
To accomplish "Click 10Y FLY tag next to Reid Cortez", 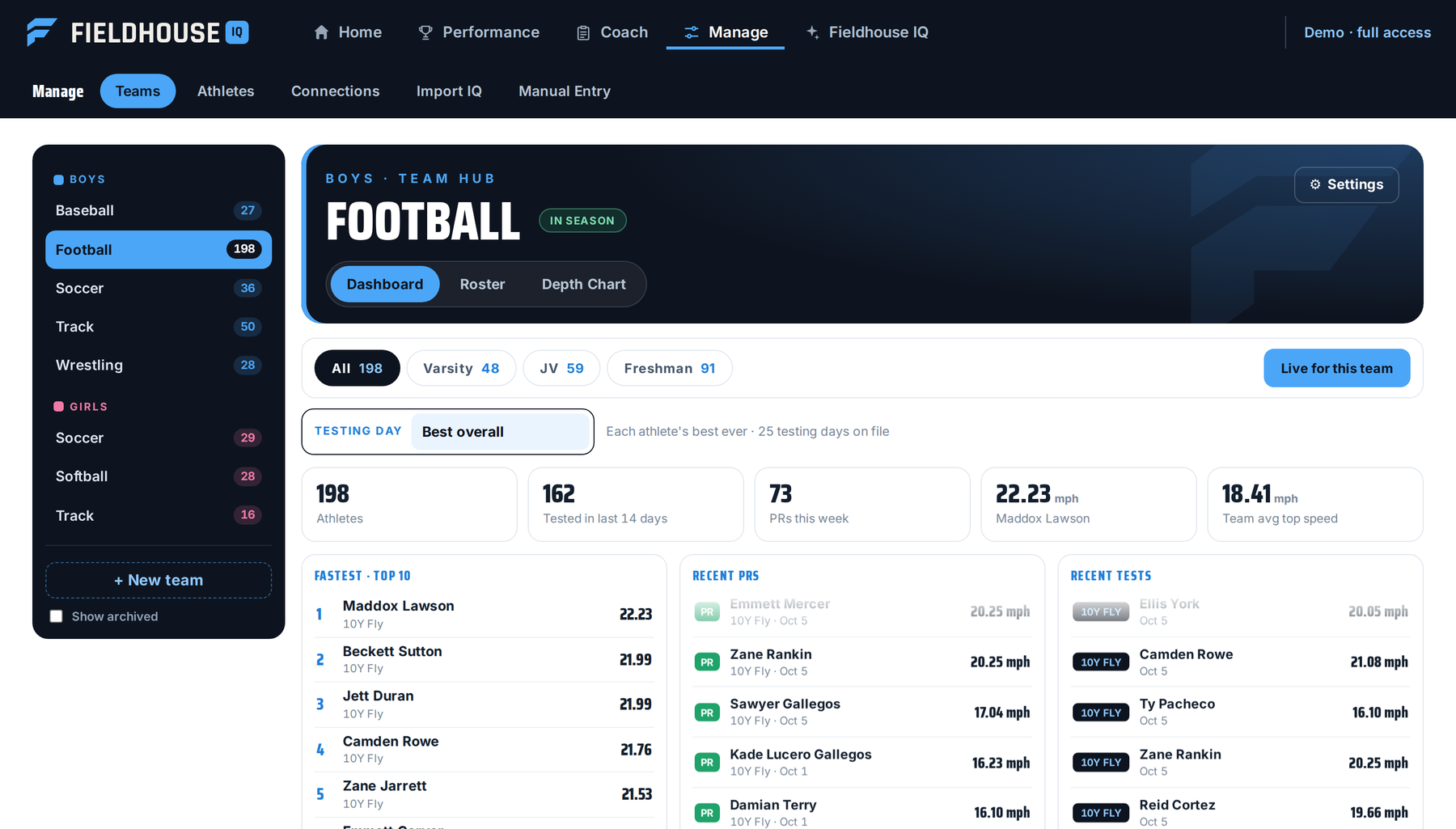I will [1100, 813].
